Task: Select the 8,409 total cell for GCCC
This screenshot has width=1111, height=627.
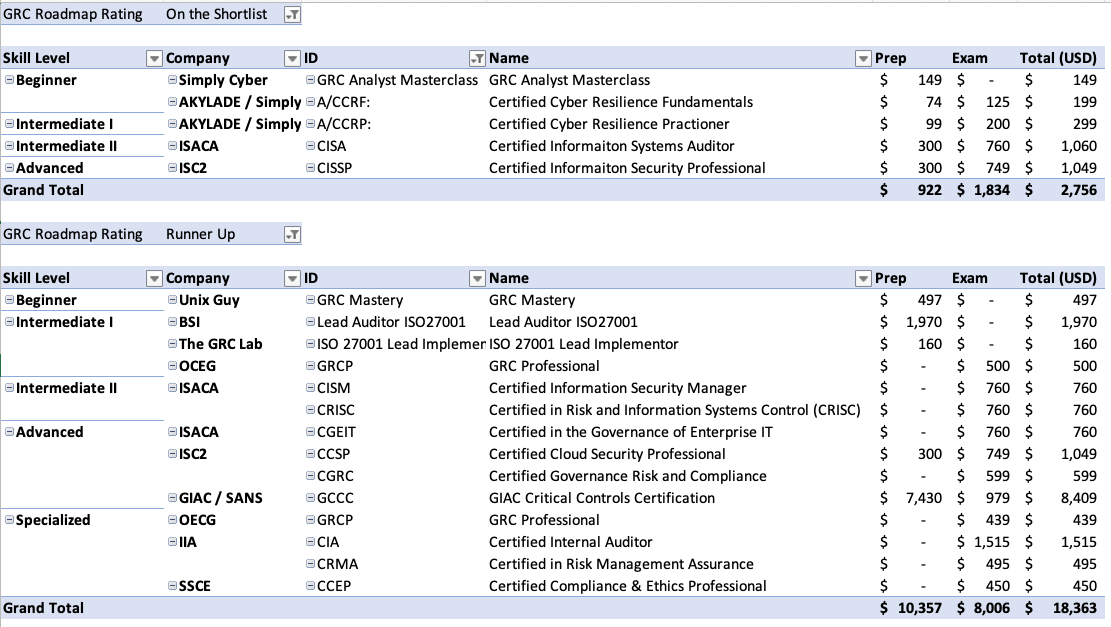Action: (x=1072, y=498)
